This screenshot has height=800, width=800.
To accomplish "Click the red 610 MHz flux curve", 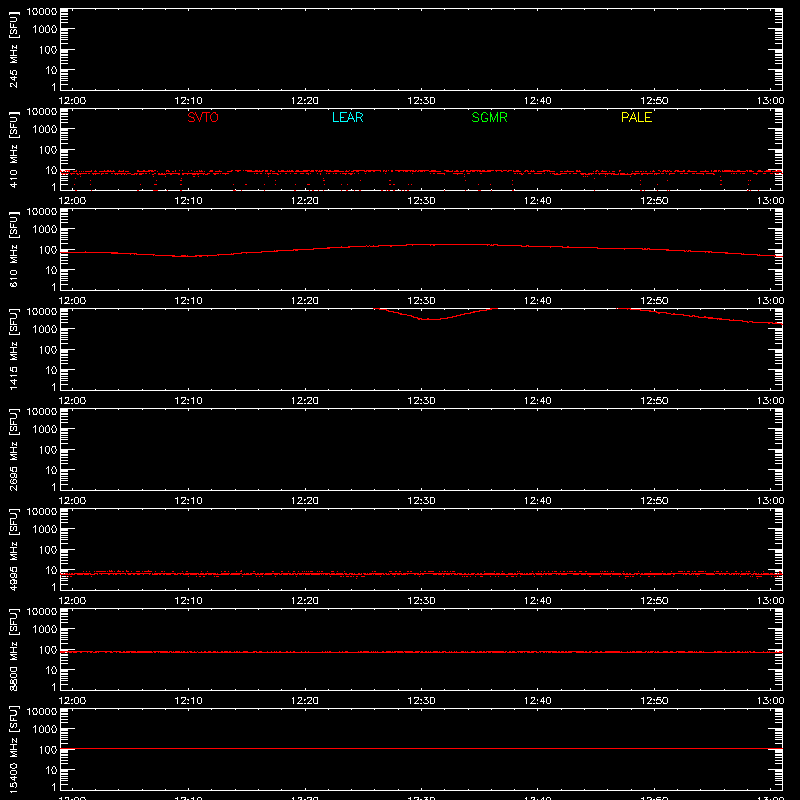I will [421, 245].
